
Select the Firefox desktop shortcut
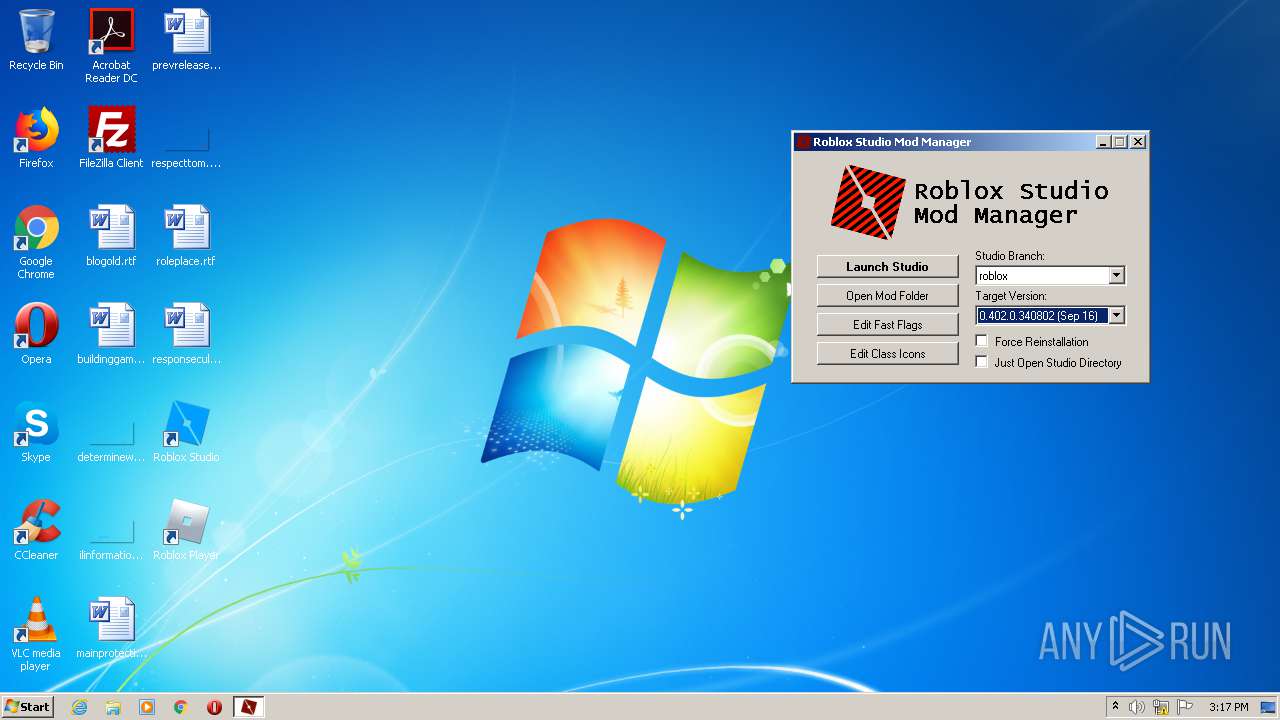(36, 138)
